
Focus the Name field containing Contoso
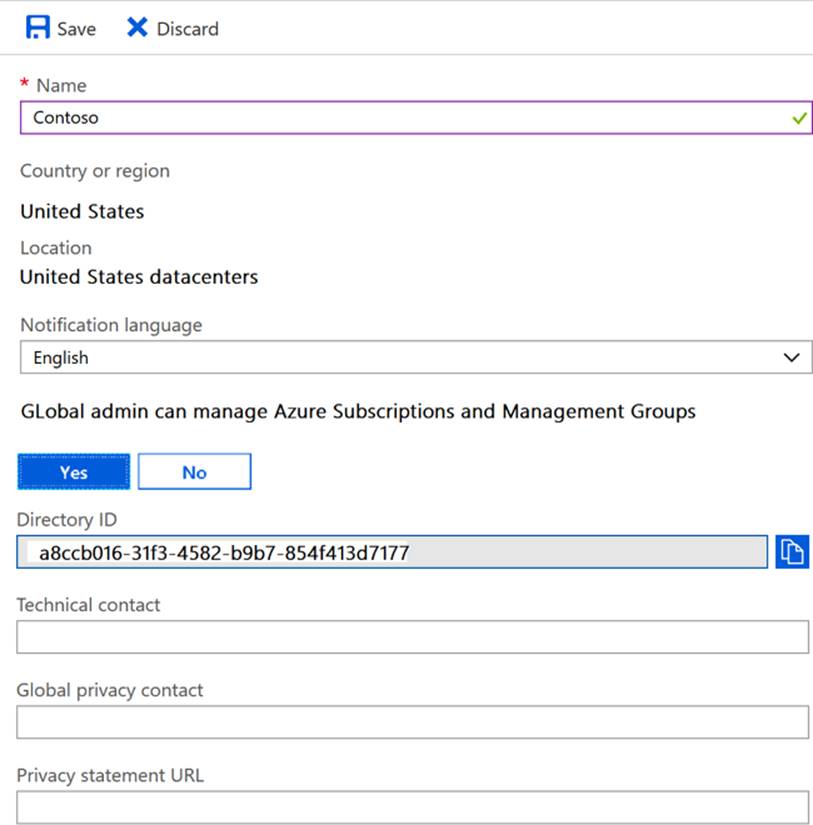pyautogui.click(x=400, y=118)
